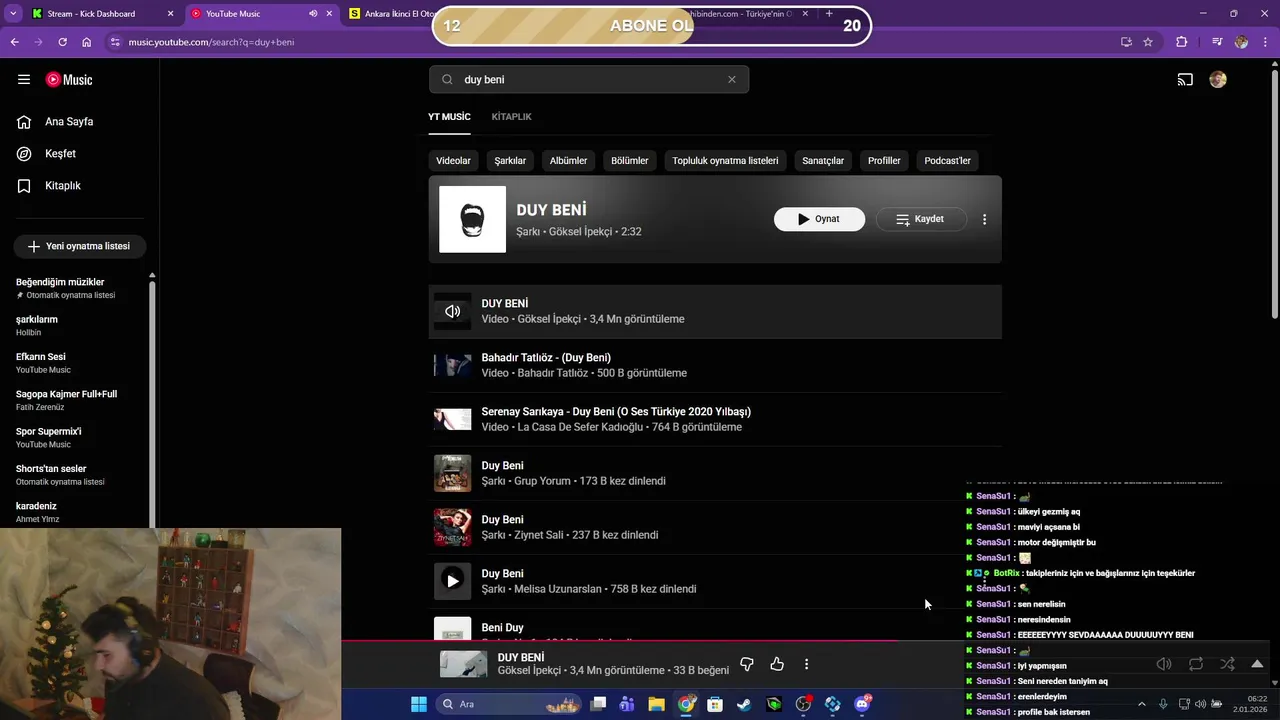Filter results by Sanatçılar
Screen dimensions: 1280x720
823,160
